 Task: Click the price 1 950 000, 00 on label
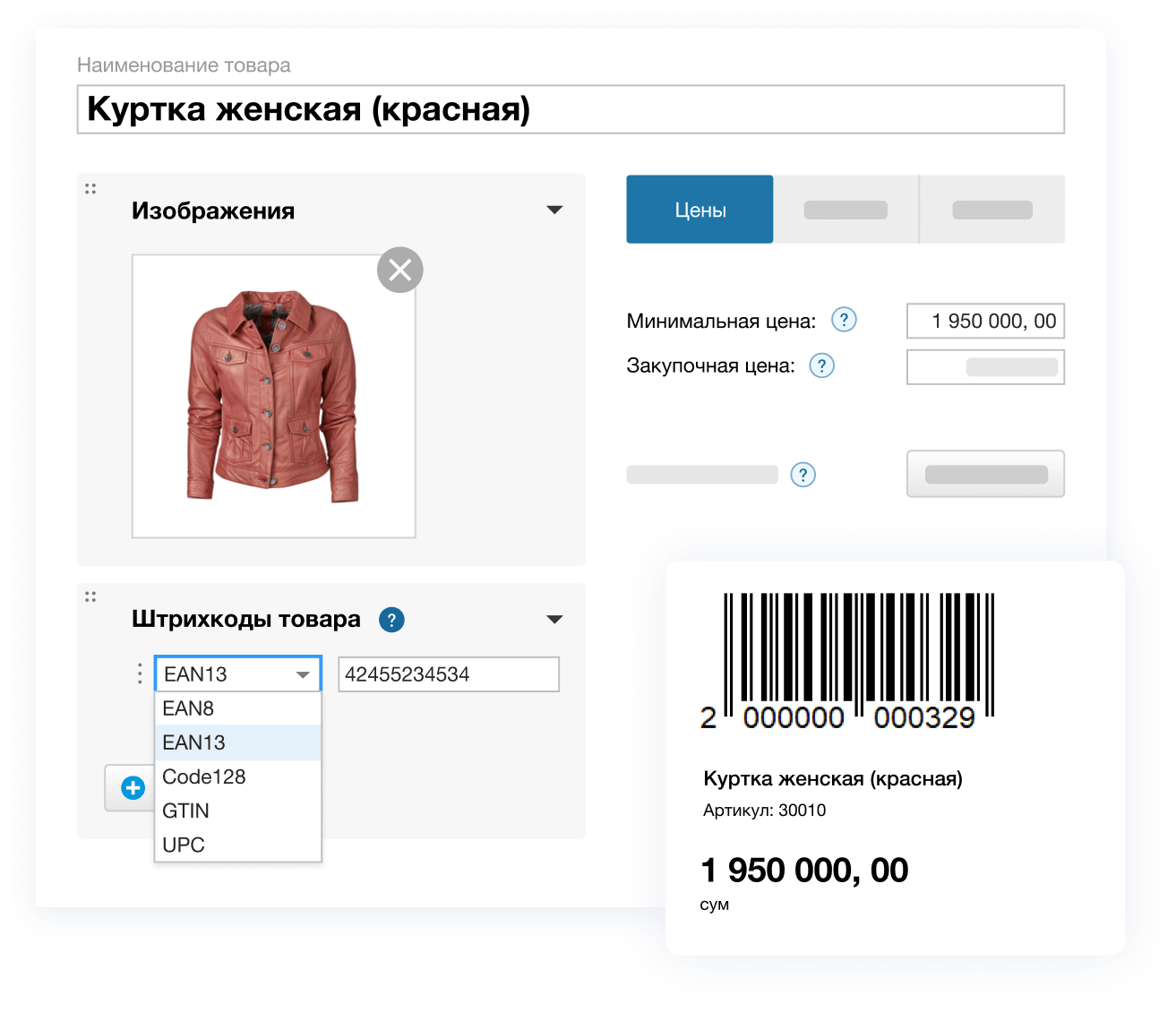804,871
